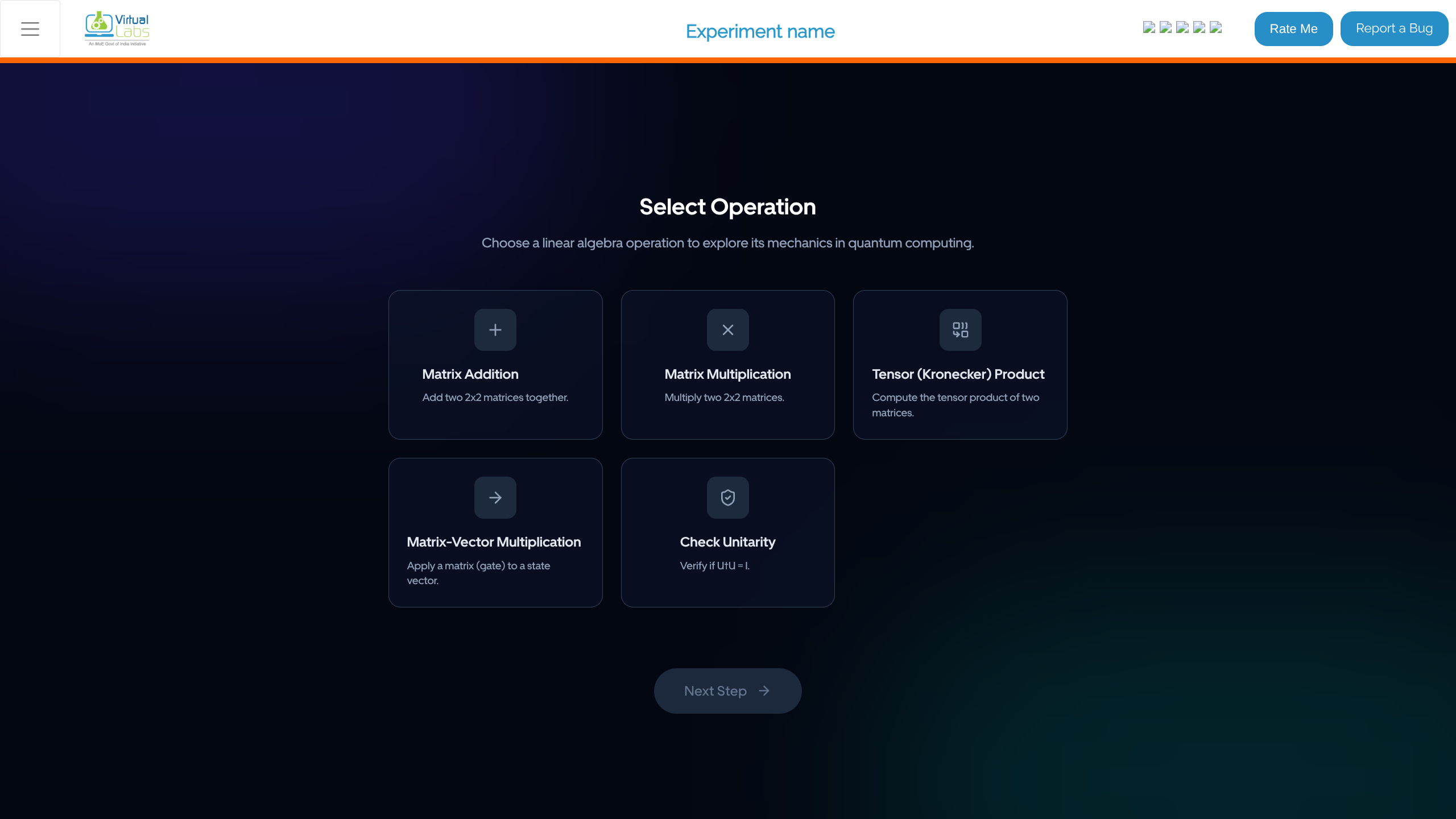Image resolution: width=1456 pixels, height=819 pixels.
Task: Click the first rating star
Action: point(1149,27)
